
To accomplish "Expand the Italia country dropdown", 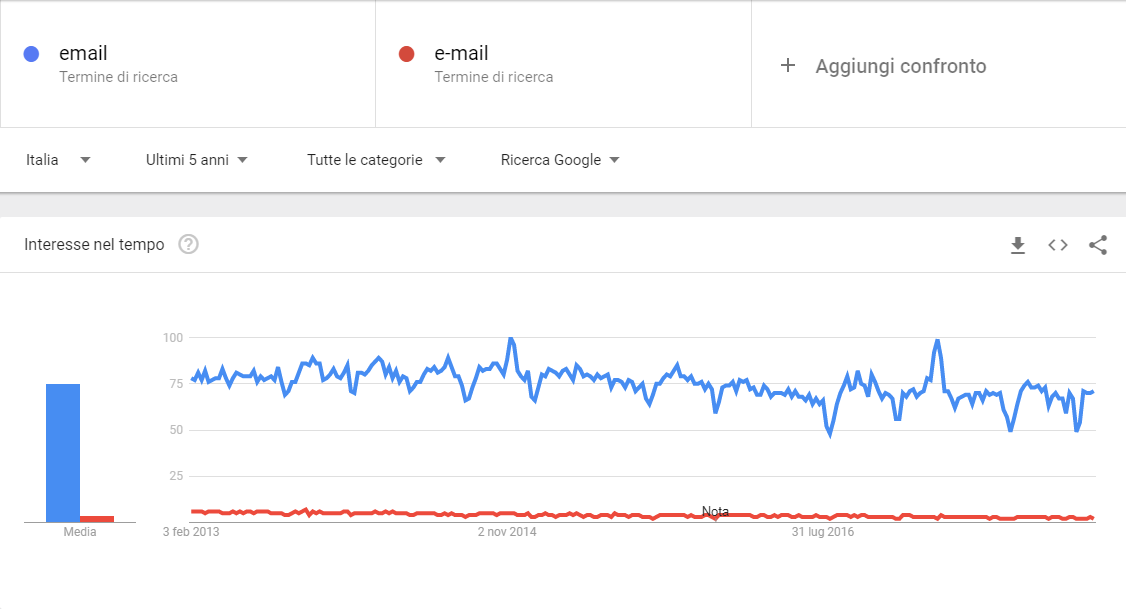I will 58,159.
